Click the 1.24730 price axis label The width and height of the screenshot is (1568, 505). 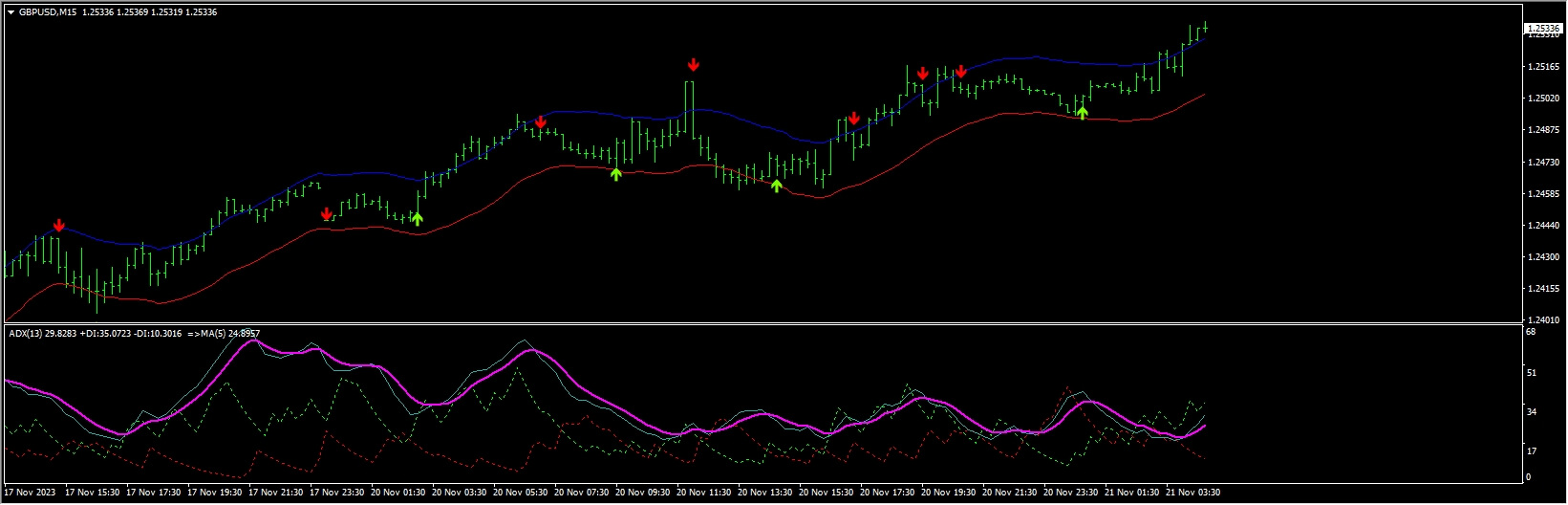(x=1544, y=163)
